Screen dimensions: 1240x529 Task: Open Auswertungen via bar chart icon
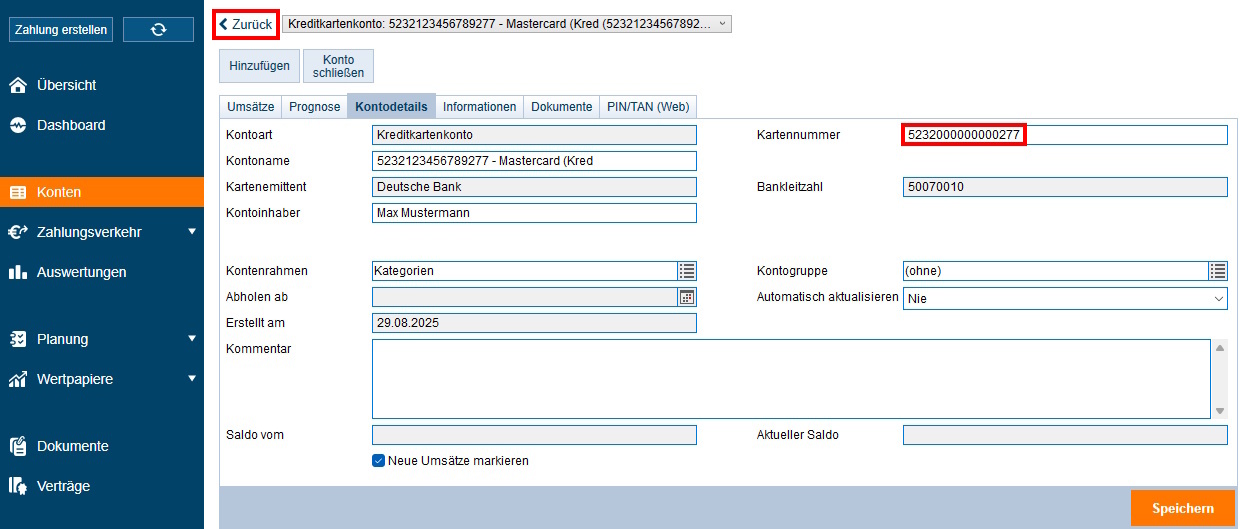point(18,272)
